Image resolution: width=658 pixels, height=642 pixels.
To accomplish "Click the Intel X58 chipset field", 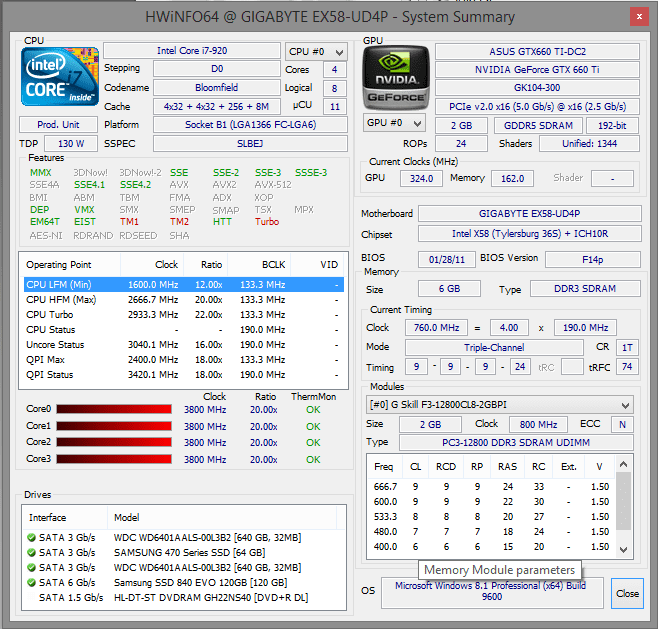I will point(530,234).
